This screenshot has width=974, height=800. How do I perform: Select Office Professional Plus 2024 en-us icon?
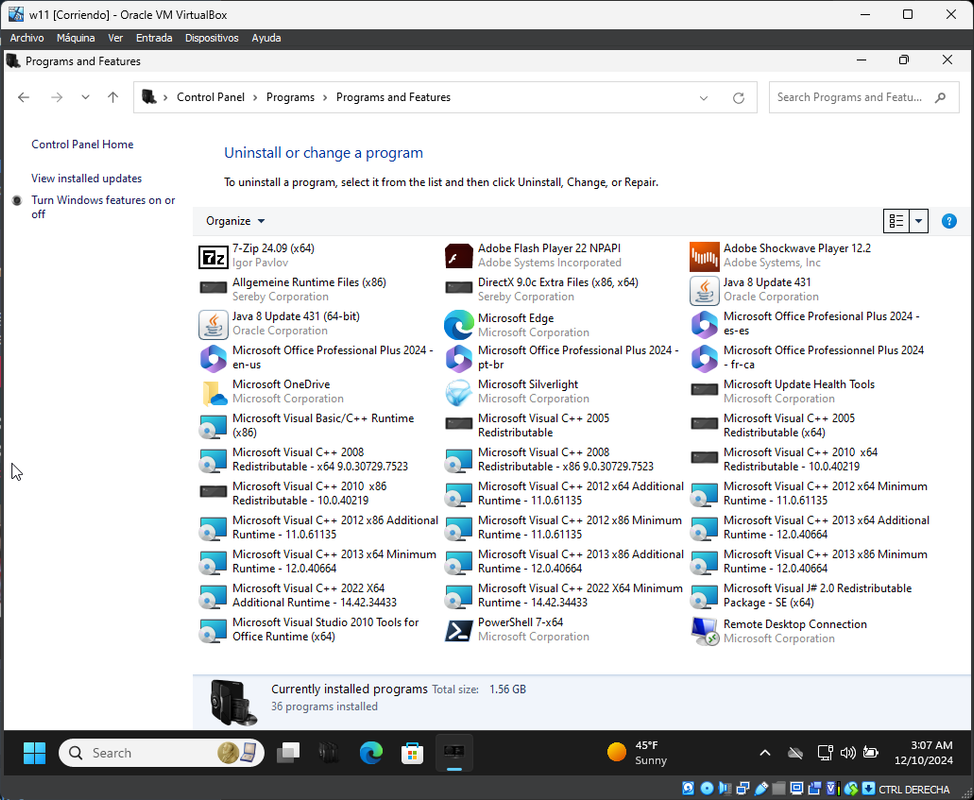[213, 358]
